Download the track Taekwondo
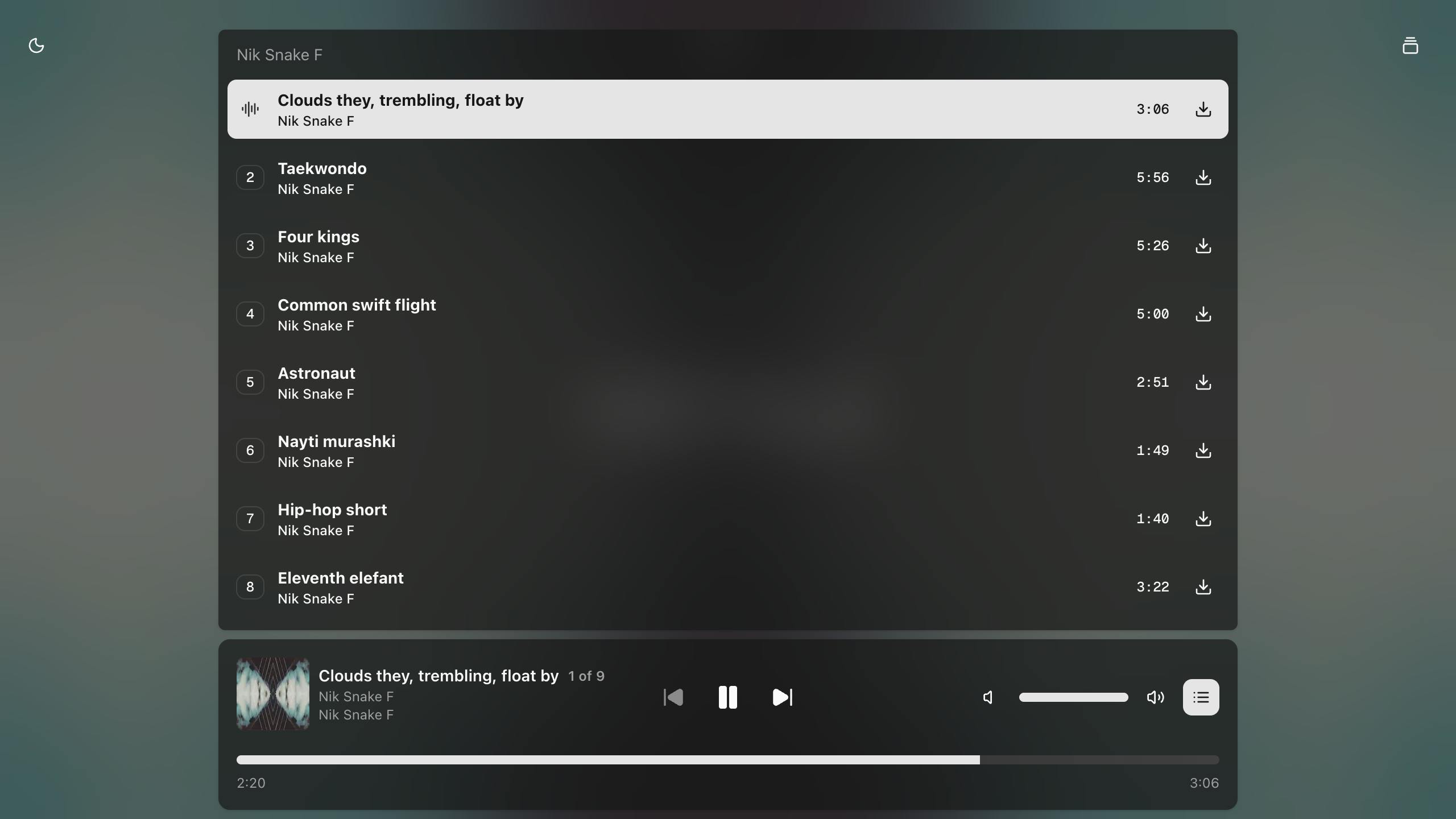 (1203, 177)
